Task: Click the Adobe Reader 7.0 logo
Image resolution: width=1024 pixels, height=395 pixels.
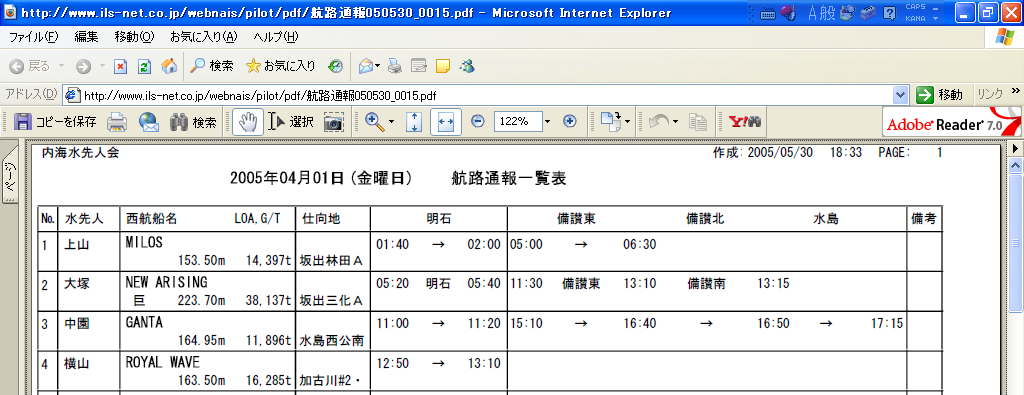Action: 951,121
